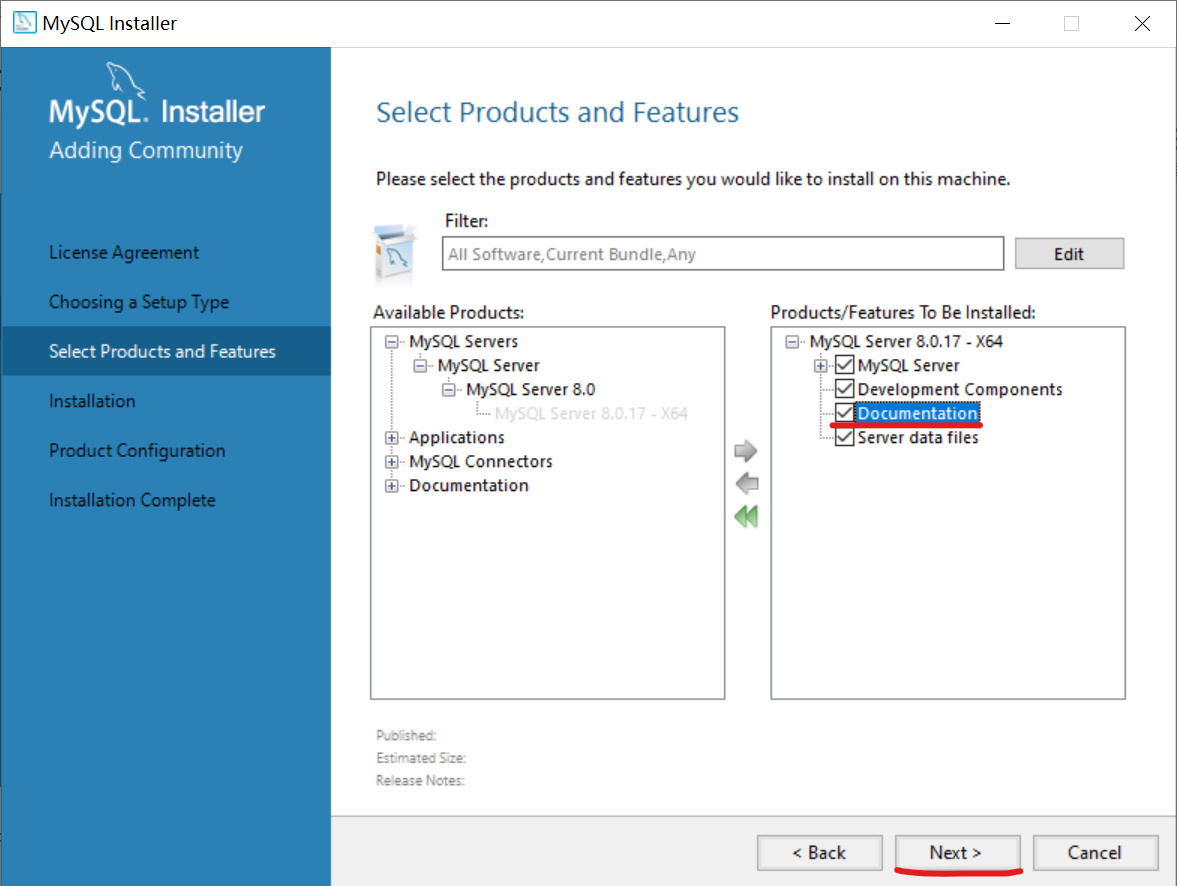Expand the Applications node
The image size is (1177, 886).
click(x=391, y=438)
